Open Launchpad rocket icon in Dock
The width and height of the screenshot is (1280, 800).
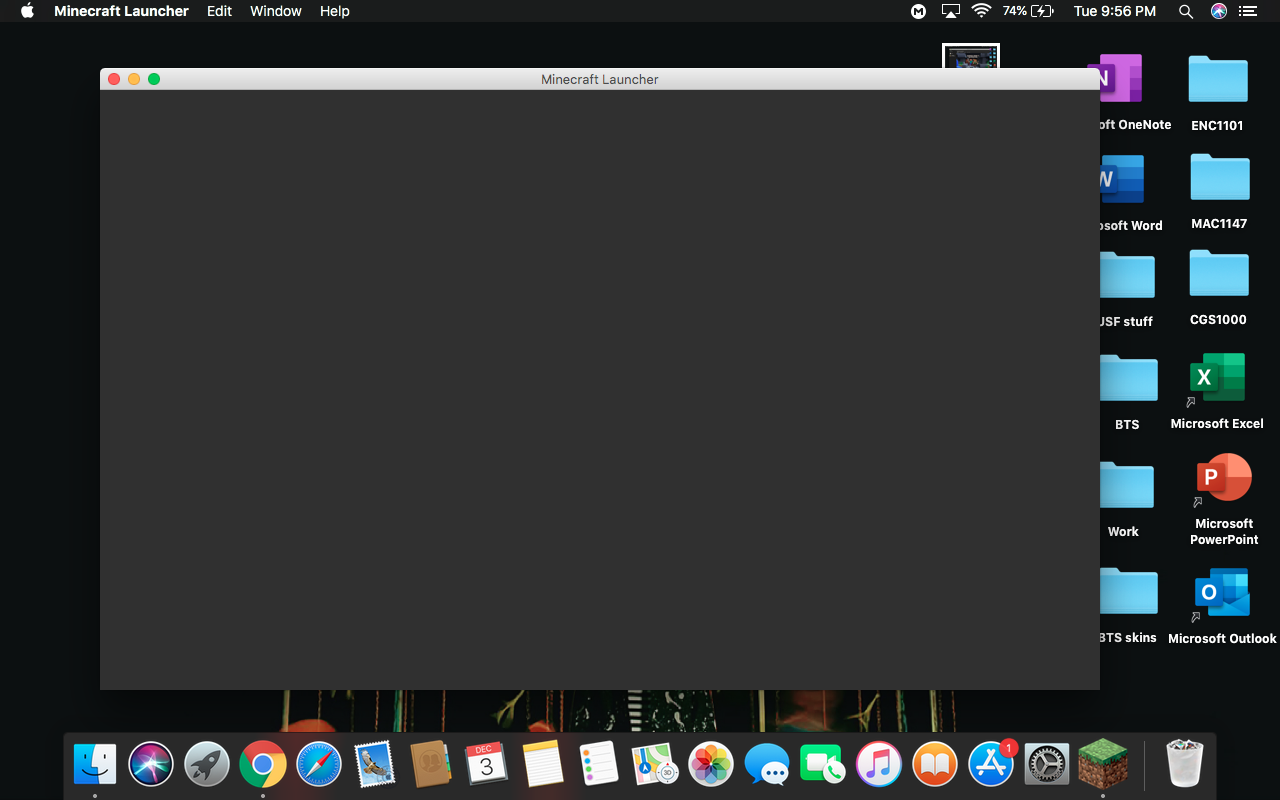tap(207, 765)
